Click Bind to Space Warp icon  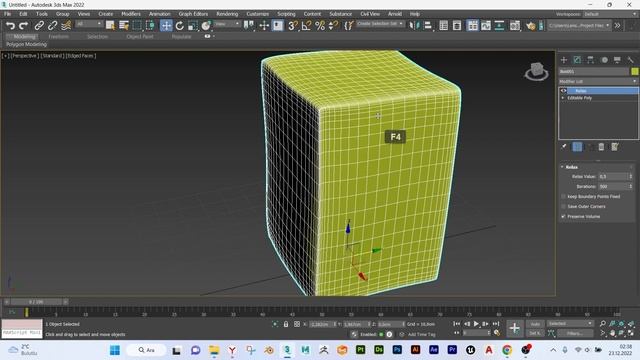[66, 26]
